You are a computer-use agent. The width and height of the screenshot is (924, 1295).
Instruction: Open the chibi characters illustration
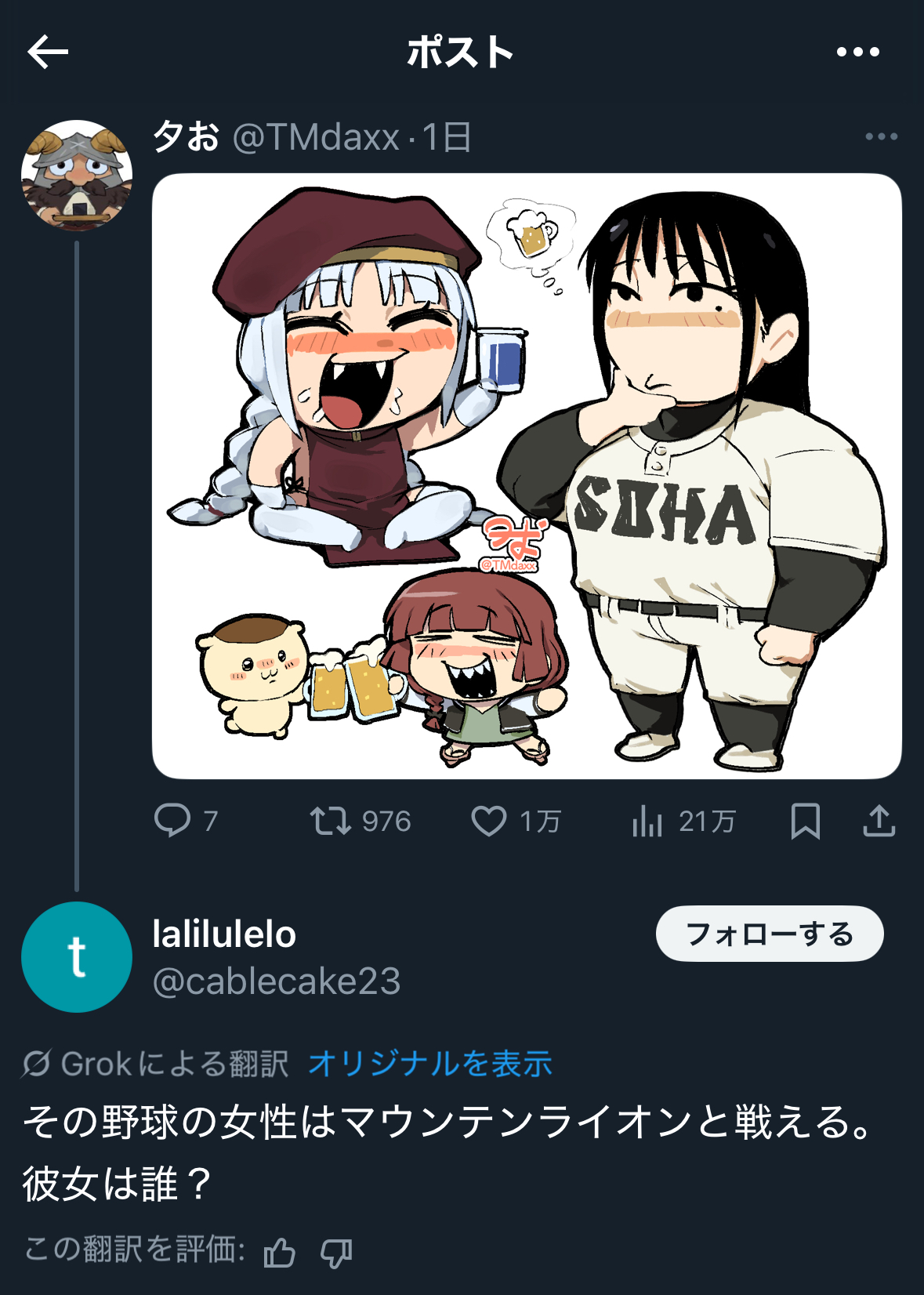527,476
